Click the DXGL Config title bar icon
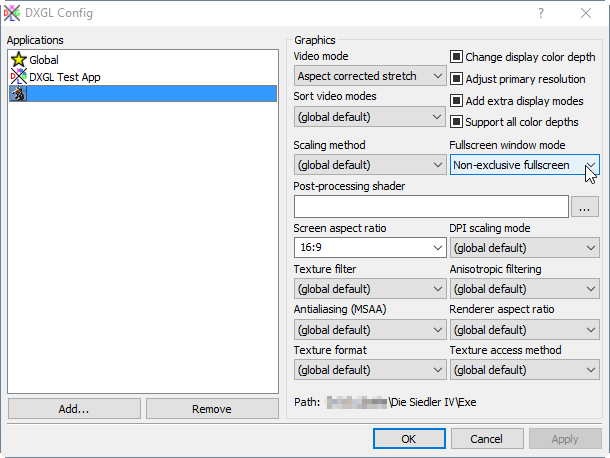 (x=12, y=13)
